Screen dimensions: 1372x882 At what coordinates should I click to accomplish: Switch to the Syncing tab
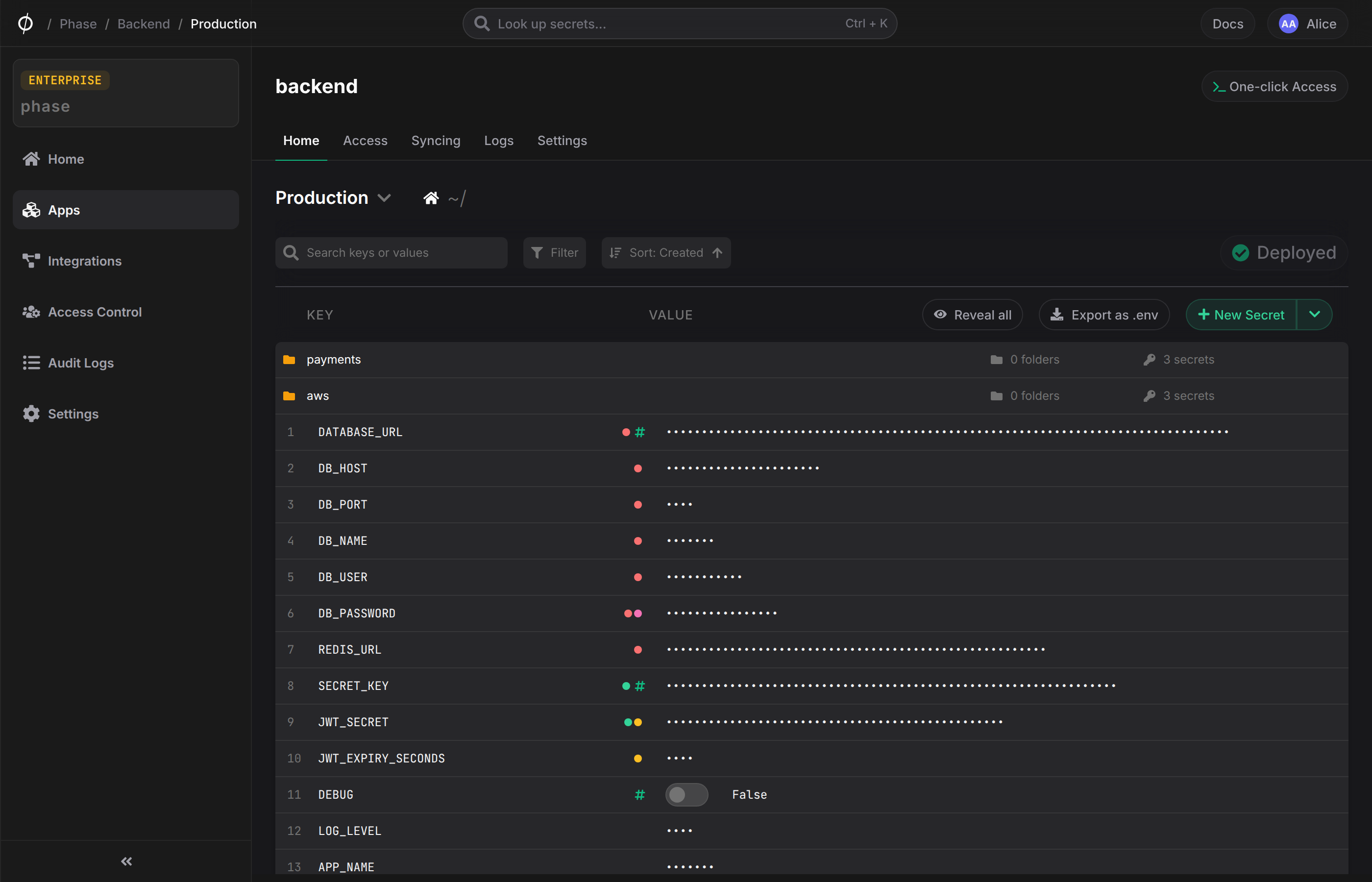point(435,140)
